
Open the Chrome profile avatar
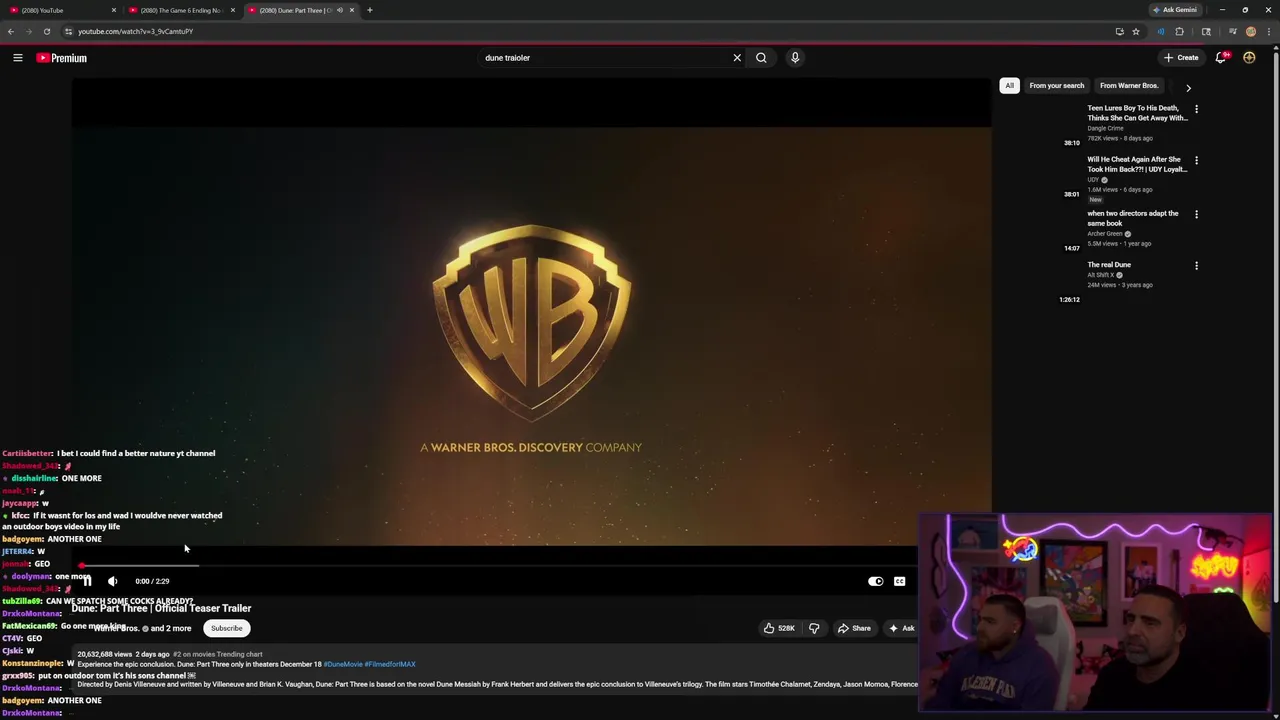tap(1251, 31)
